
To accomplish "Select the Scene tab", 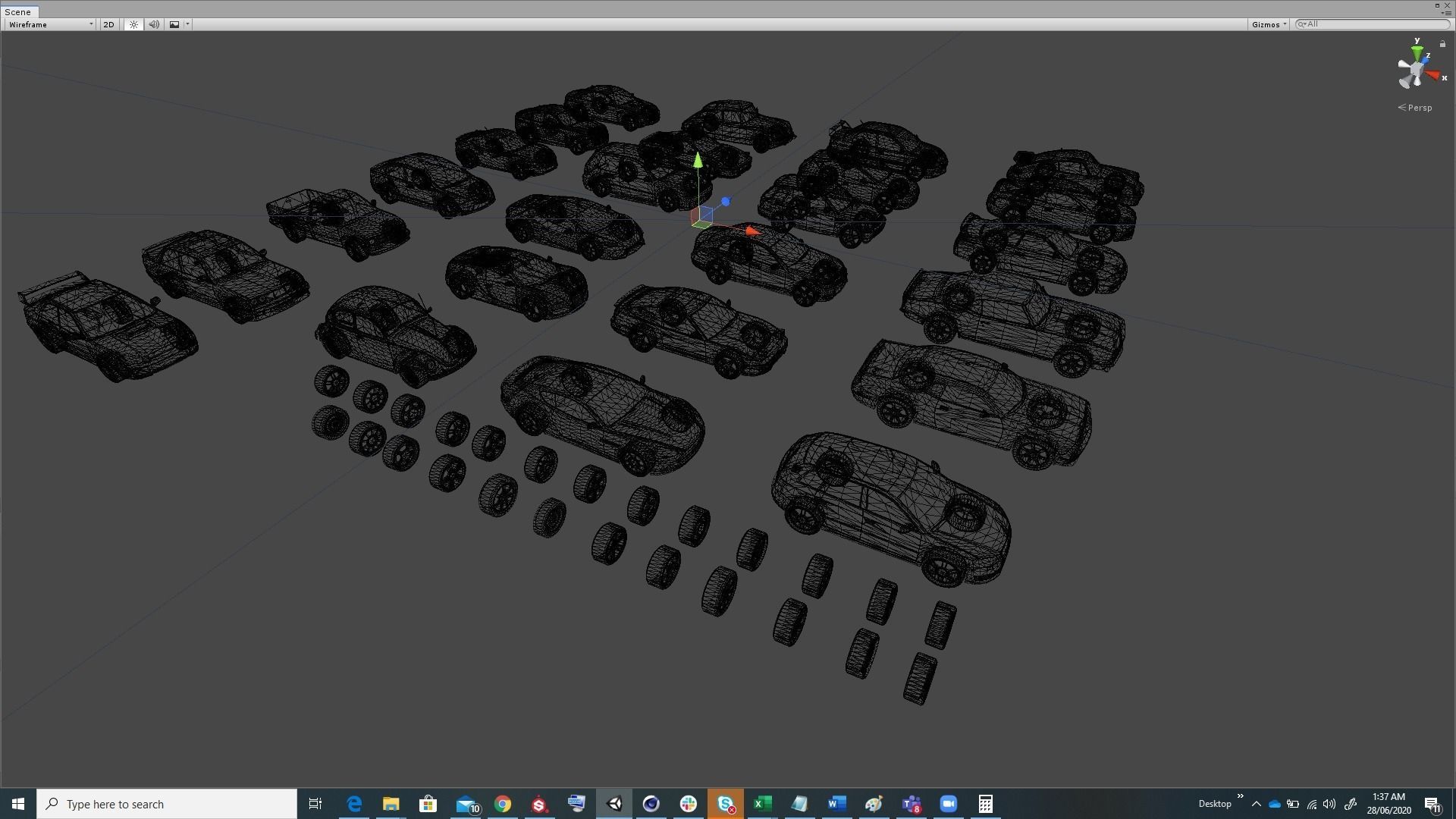I will coord(18,12).
